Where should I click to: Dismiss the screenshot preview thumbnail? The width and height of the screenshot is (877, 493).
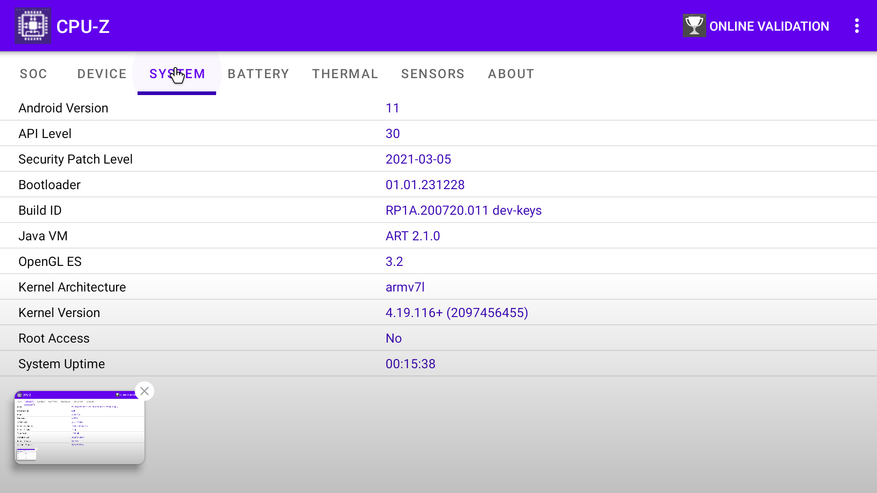coord(144,391)
